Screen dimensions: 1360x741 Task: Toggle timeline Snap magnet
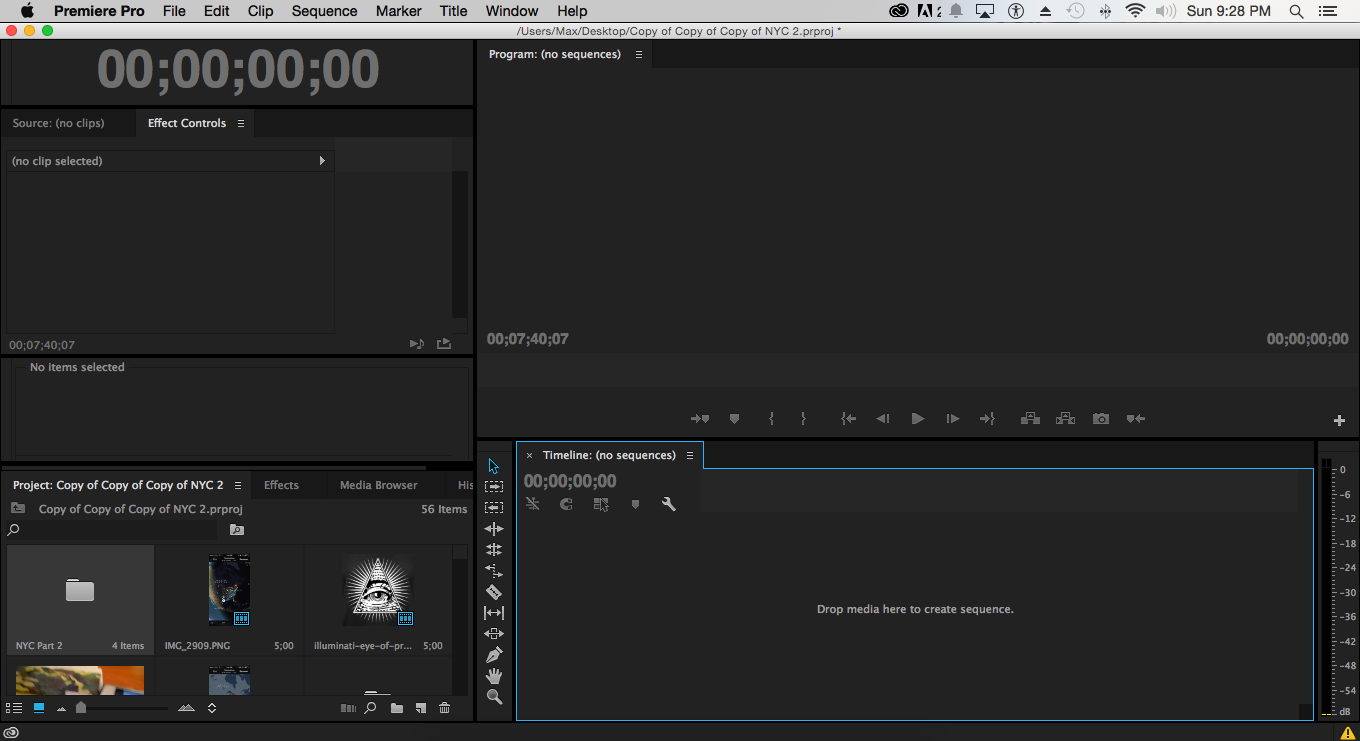coord(566,505)
